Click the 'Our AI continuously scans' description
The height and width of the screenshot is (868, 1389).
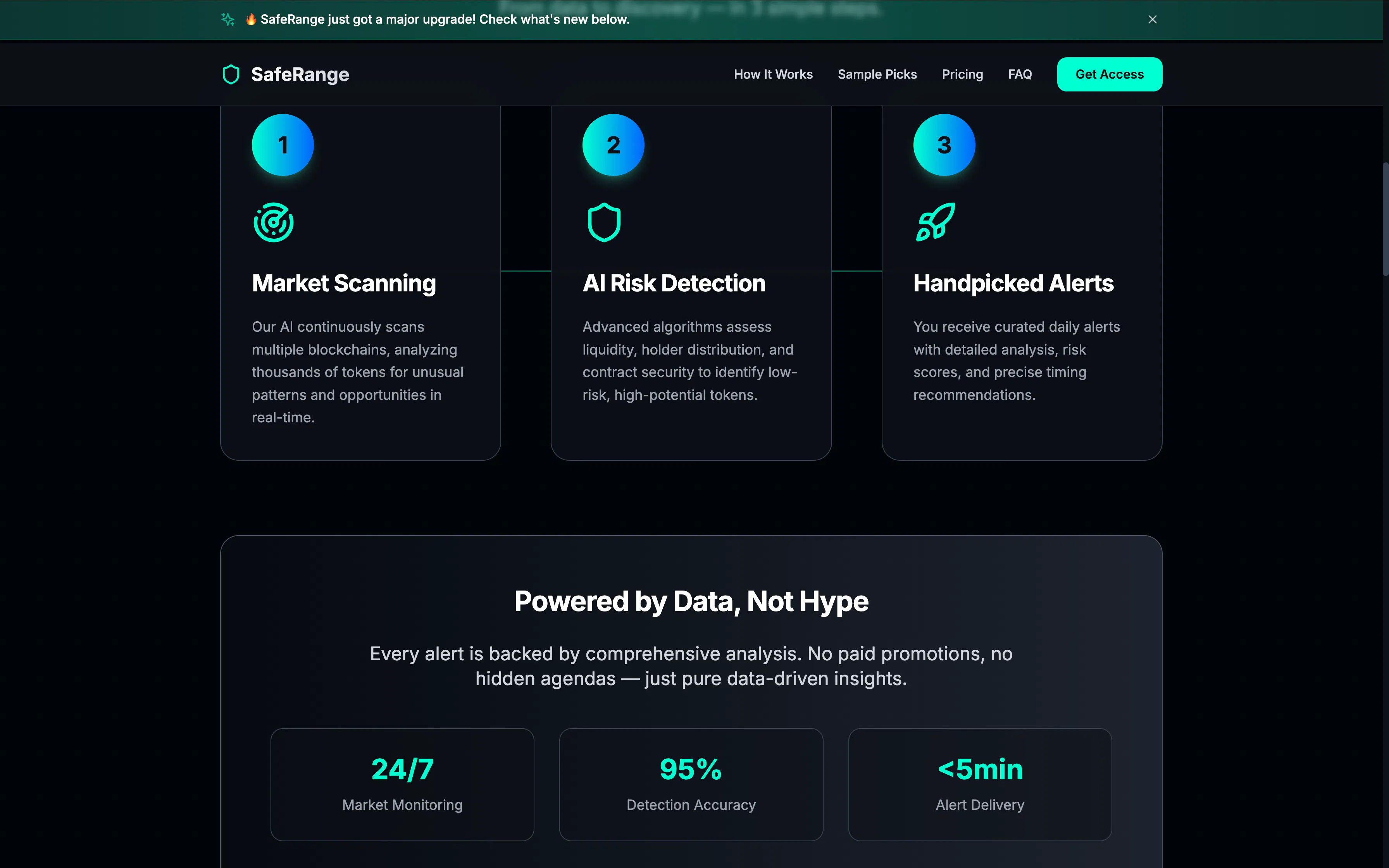[x=358, y=372]
